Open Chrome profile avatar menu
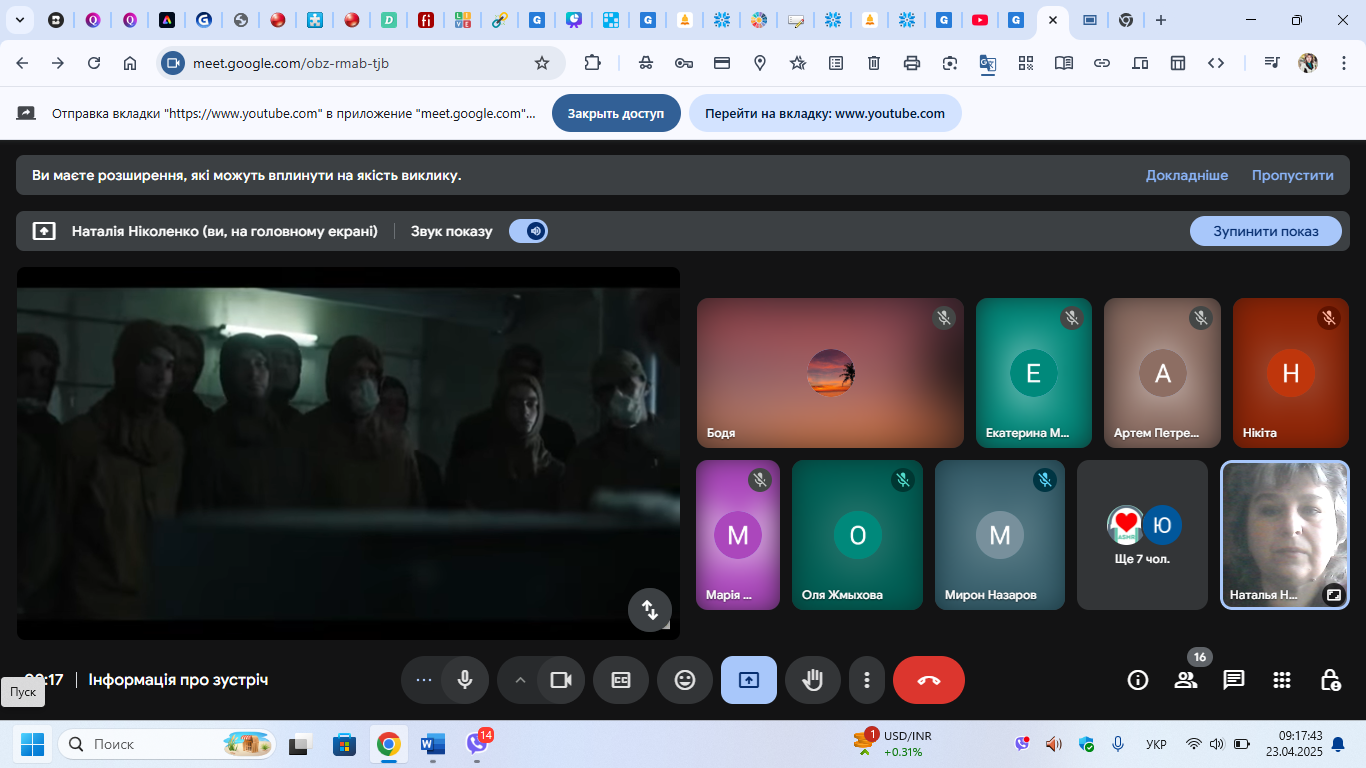Image resolution: width=1366 pixels, height=768 pixels. tap(1308, 63)
